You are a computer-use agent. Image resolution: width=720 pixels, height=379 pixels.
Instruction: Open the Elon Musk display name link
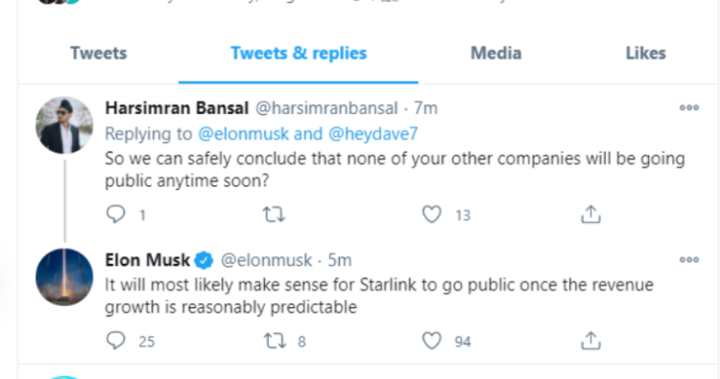coord(147,260)
